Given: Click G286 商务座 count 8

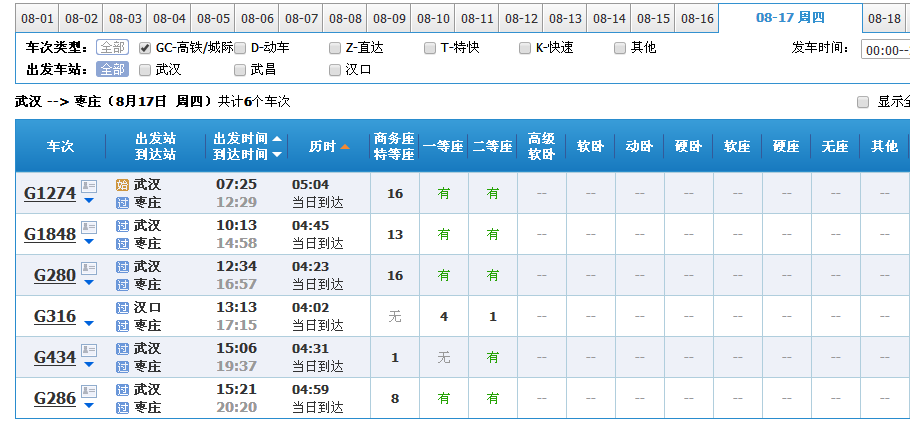Looking at the screenshot, I should (395, 399).
